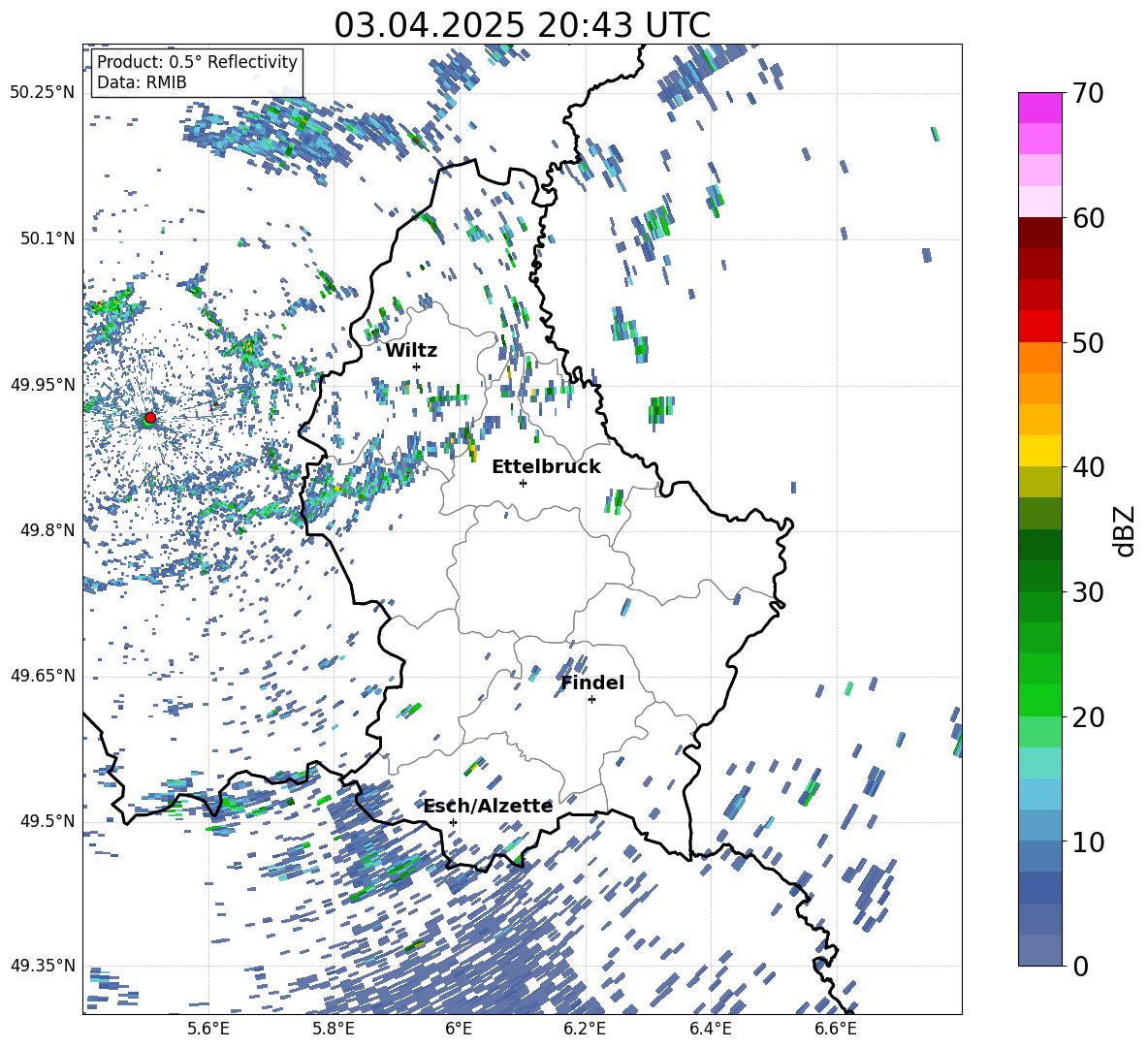The height and width of the screenshot is (1048, 1148).
Task: Click the 6.2°E longitude label
Action: pos(585,1029)
